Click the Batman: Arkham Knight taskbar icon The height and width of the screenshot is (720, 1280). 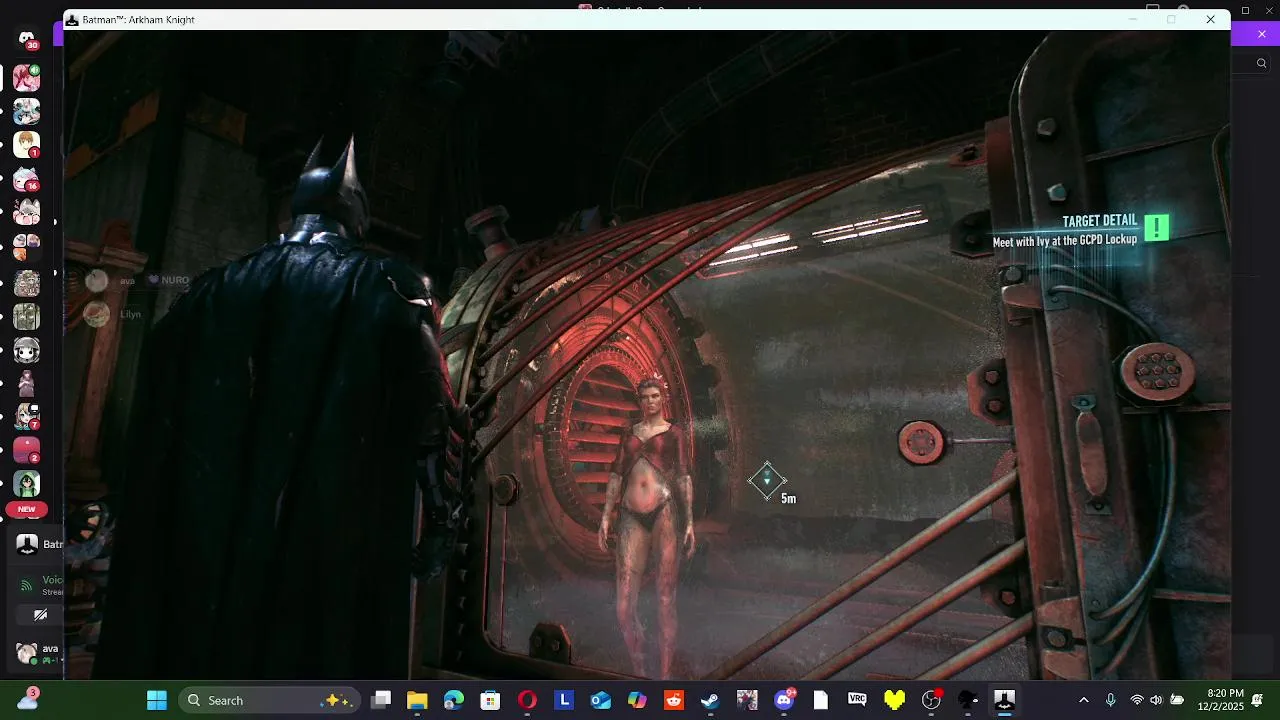[1004, 700]
